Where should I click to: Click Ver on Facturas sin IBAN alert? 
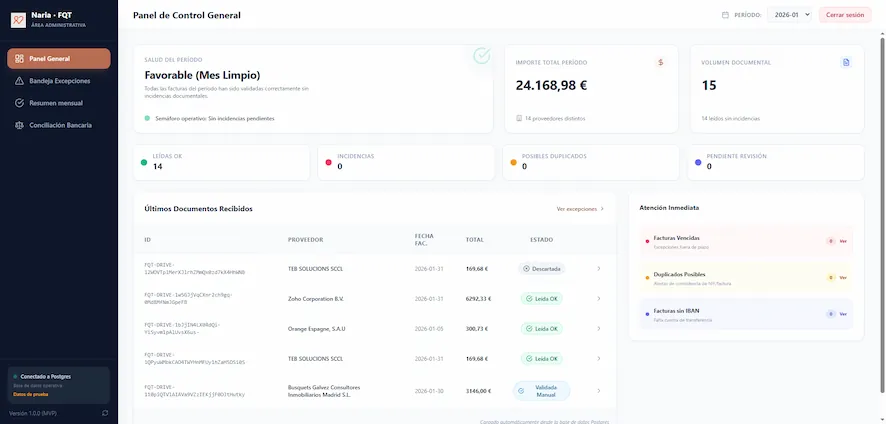(x=843, y=314)
